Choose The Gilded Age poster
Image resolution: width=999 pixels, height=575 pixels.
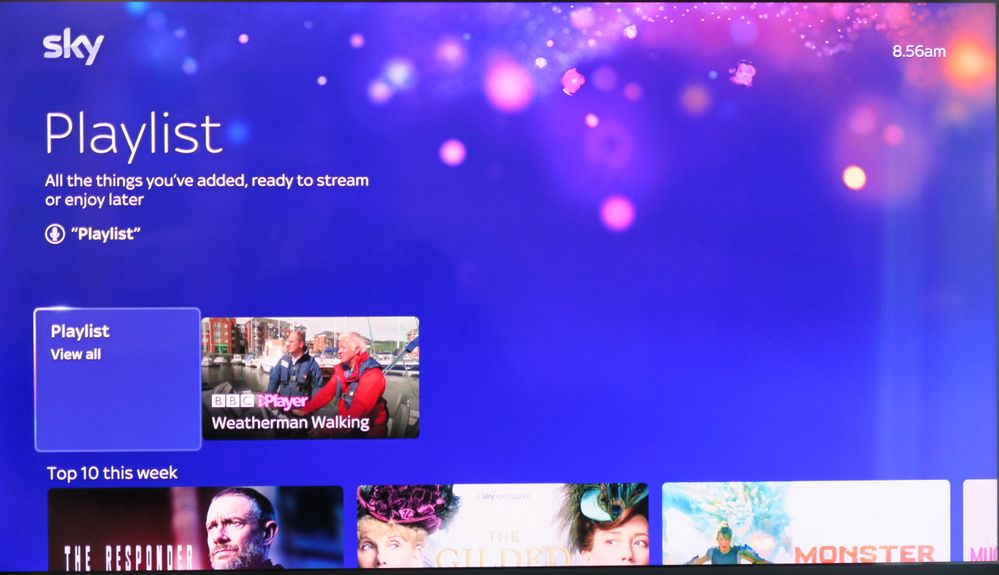click(x=502, y=526)
